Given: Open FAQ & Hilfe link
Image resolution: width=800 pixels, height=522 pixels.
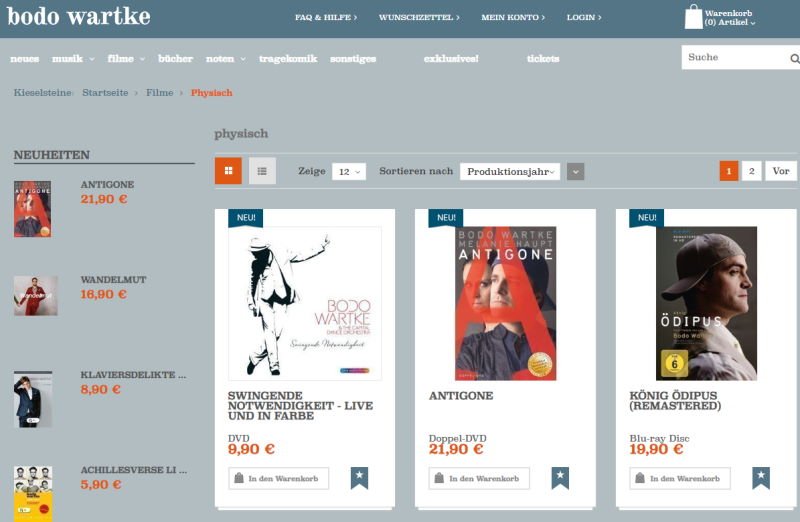Looking at the screenshot, I should pos(326,17).
